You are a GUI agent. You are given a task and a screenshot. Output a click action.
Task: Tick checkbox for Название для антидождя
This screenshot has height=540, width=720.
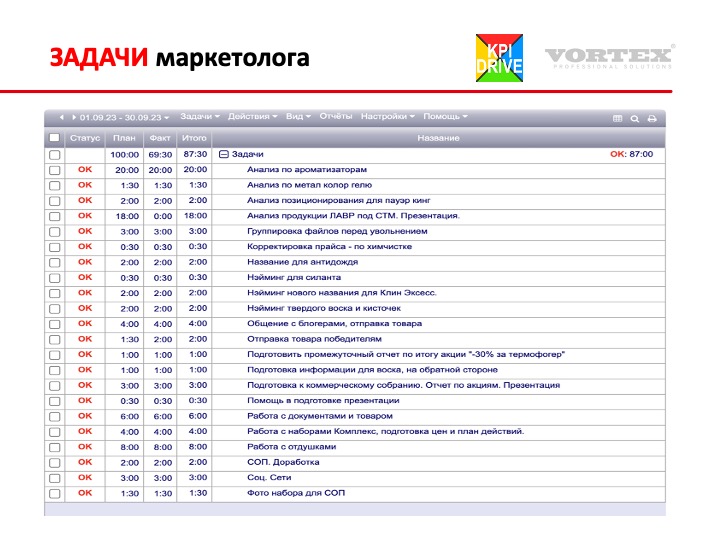click(x=55, y=263)
